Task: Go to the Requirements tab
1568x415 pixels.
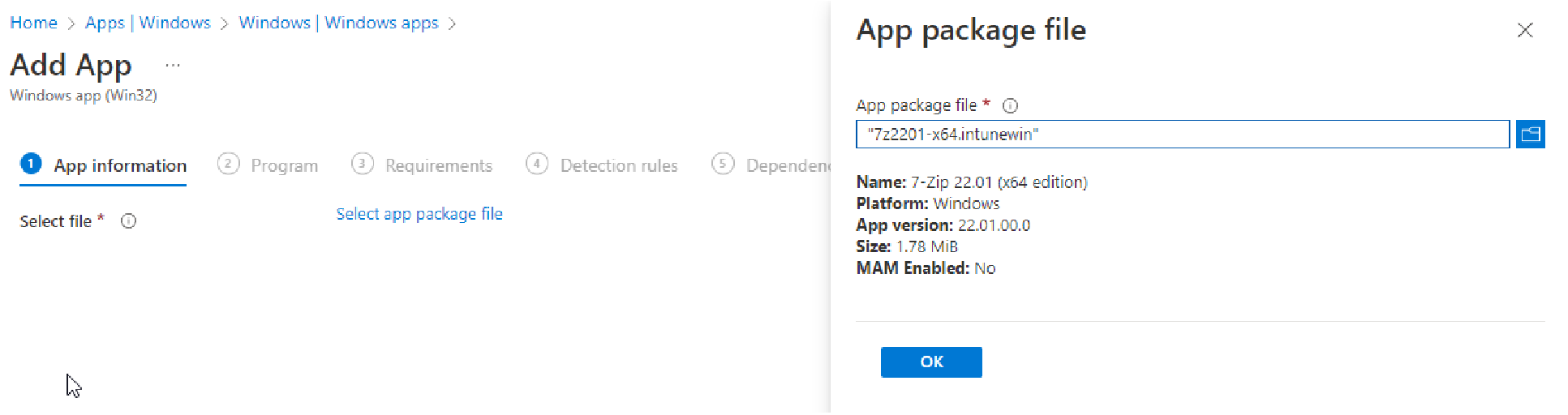Action: [438, 166]
